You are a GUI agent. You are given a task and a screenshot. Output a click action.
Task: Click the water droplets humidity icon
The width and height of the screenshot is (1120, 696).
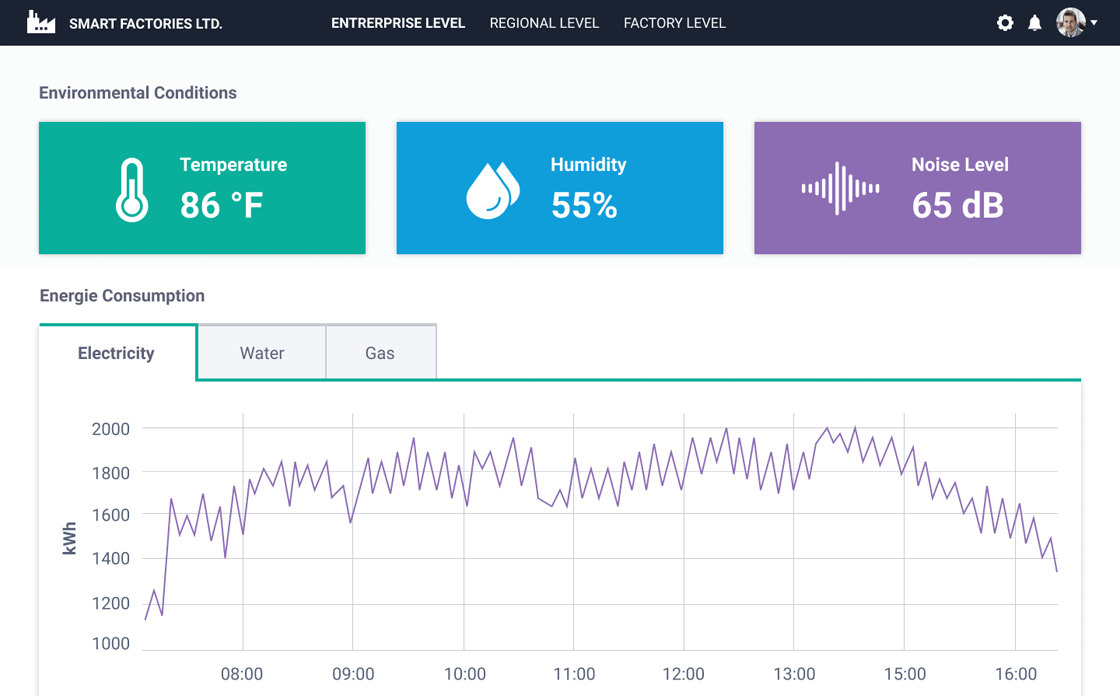(x=493, y=189)
